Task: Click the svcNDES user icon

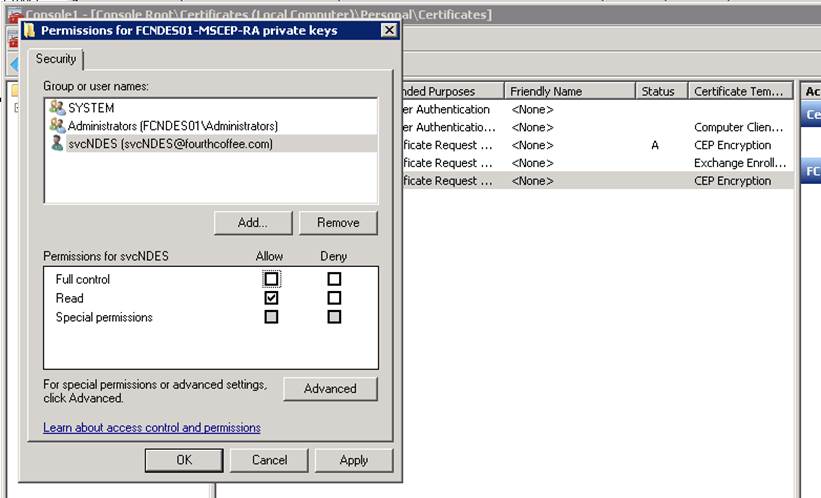Action: (x=57, y=144)
